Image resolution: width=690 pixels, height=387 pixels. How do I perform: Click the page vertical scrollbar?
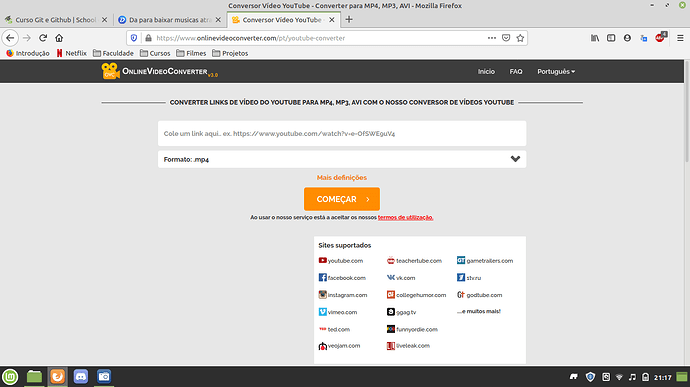click(x=687, y=112)
